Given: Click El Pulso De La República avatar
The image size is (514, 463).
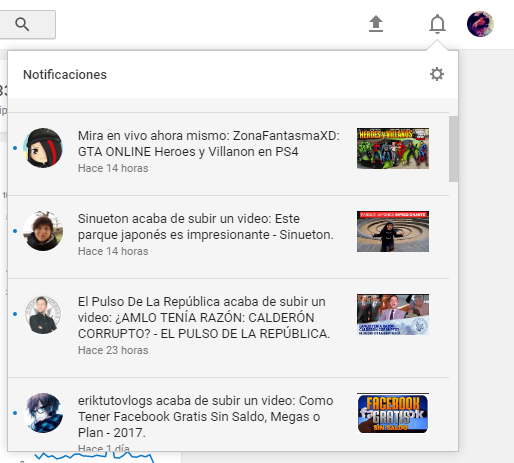Looking at the screenshot, I should tap(43, 314).
